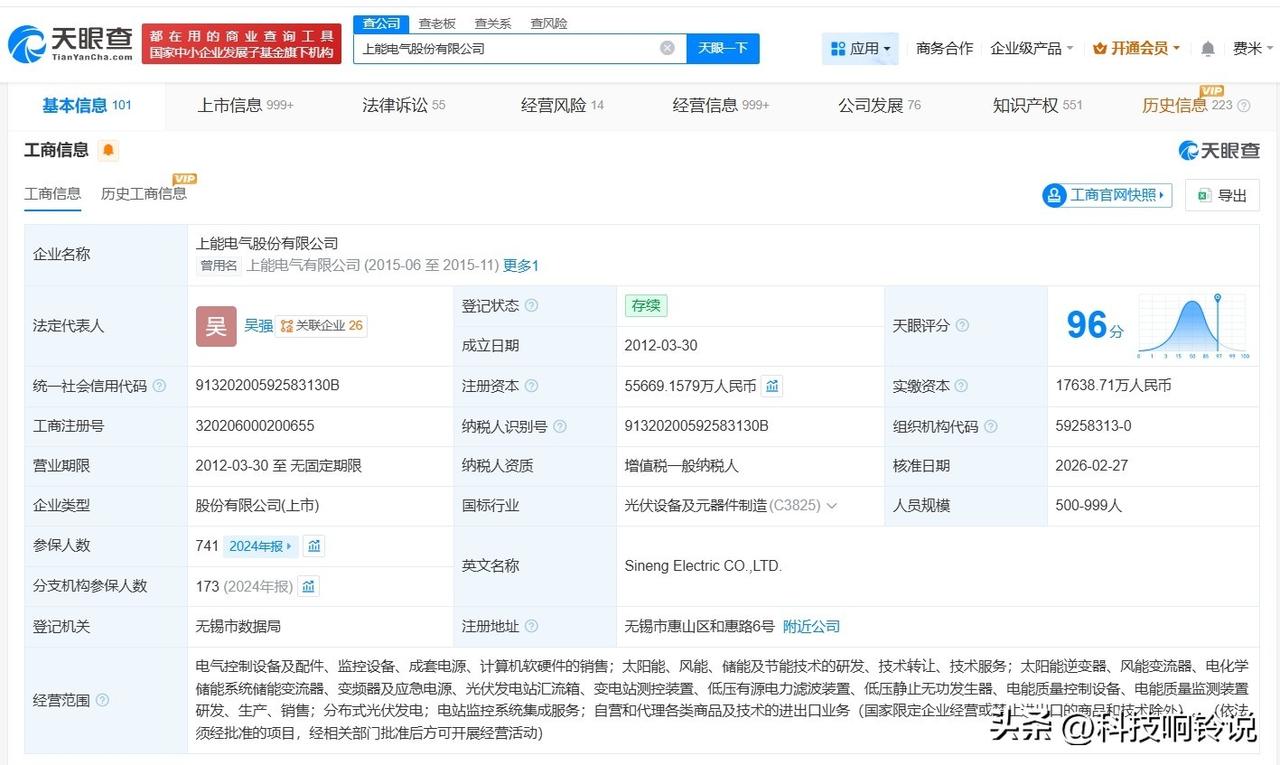Select the registration number 320206000200655
Viewport: 1280px width, 765px height.
[x=255, y=426]
